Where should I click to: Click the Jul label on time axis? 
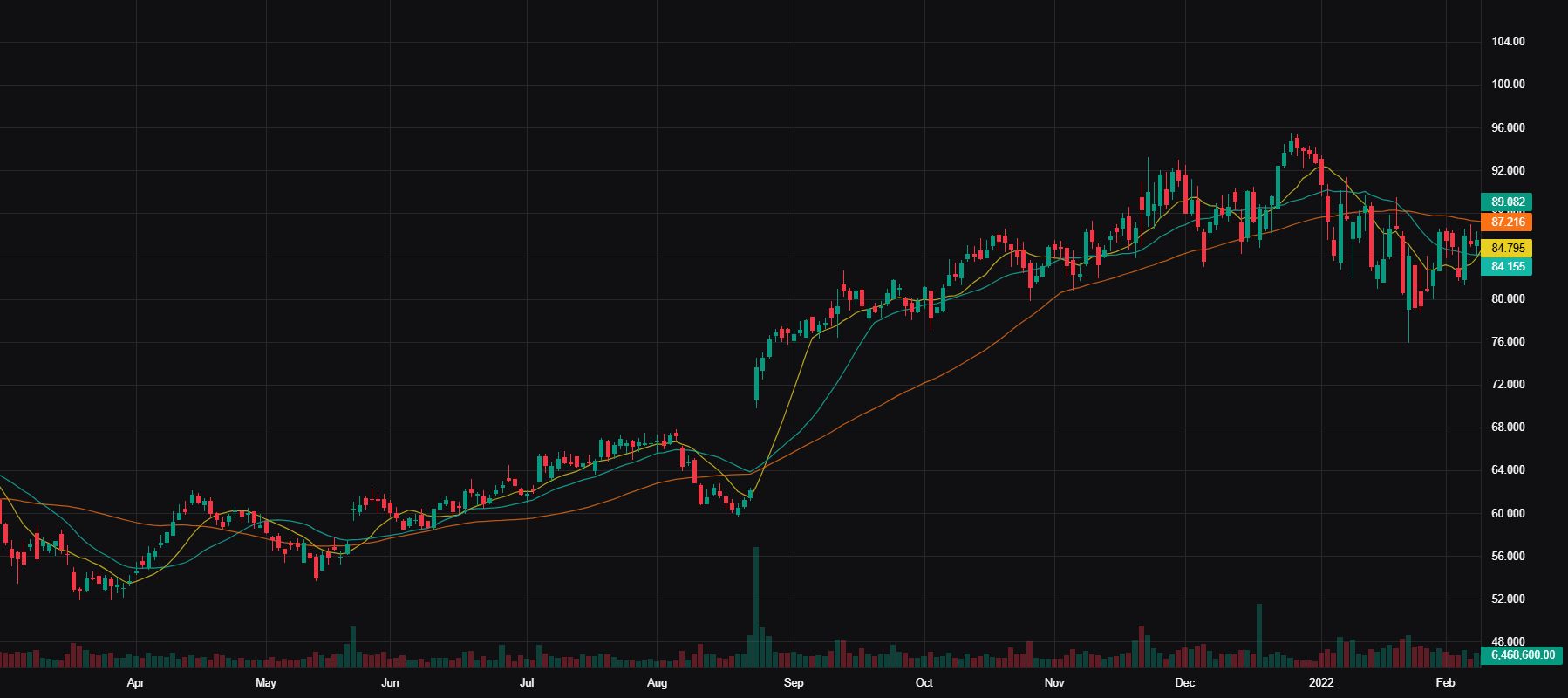527,683
